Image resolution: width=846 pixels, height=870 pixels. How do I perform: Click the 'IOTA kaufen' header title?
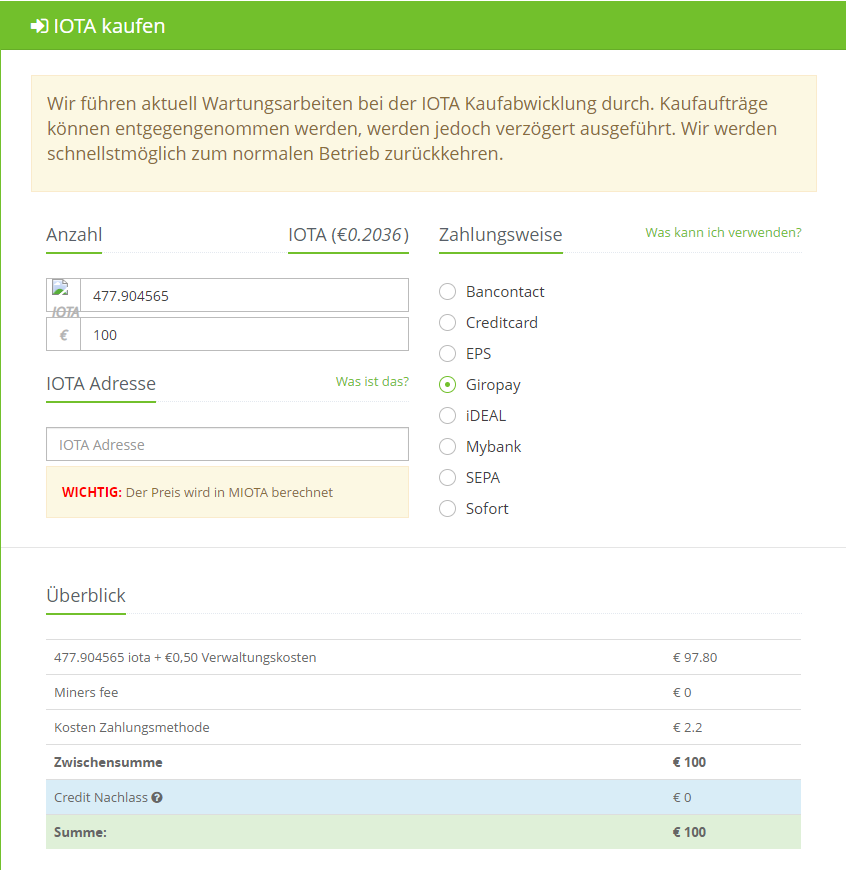point(109,26)
